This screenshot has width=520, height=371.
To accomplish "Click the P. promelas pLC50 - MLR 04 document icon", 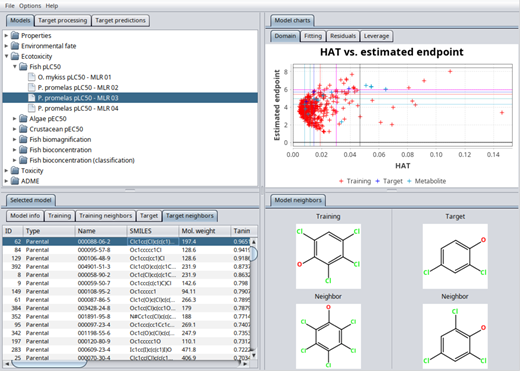I will (x=32, y=108).
